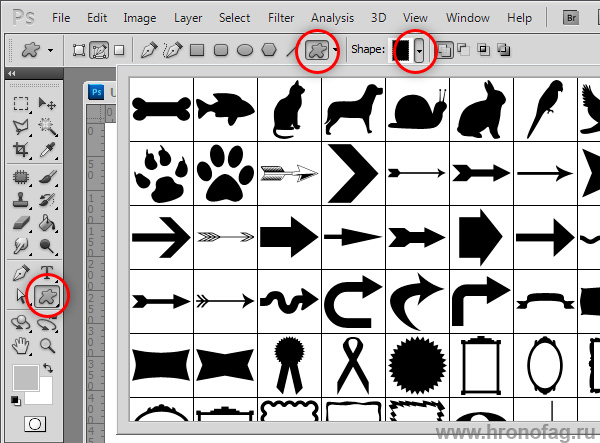Select the Hand tool

tap(20, 346)
